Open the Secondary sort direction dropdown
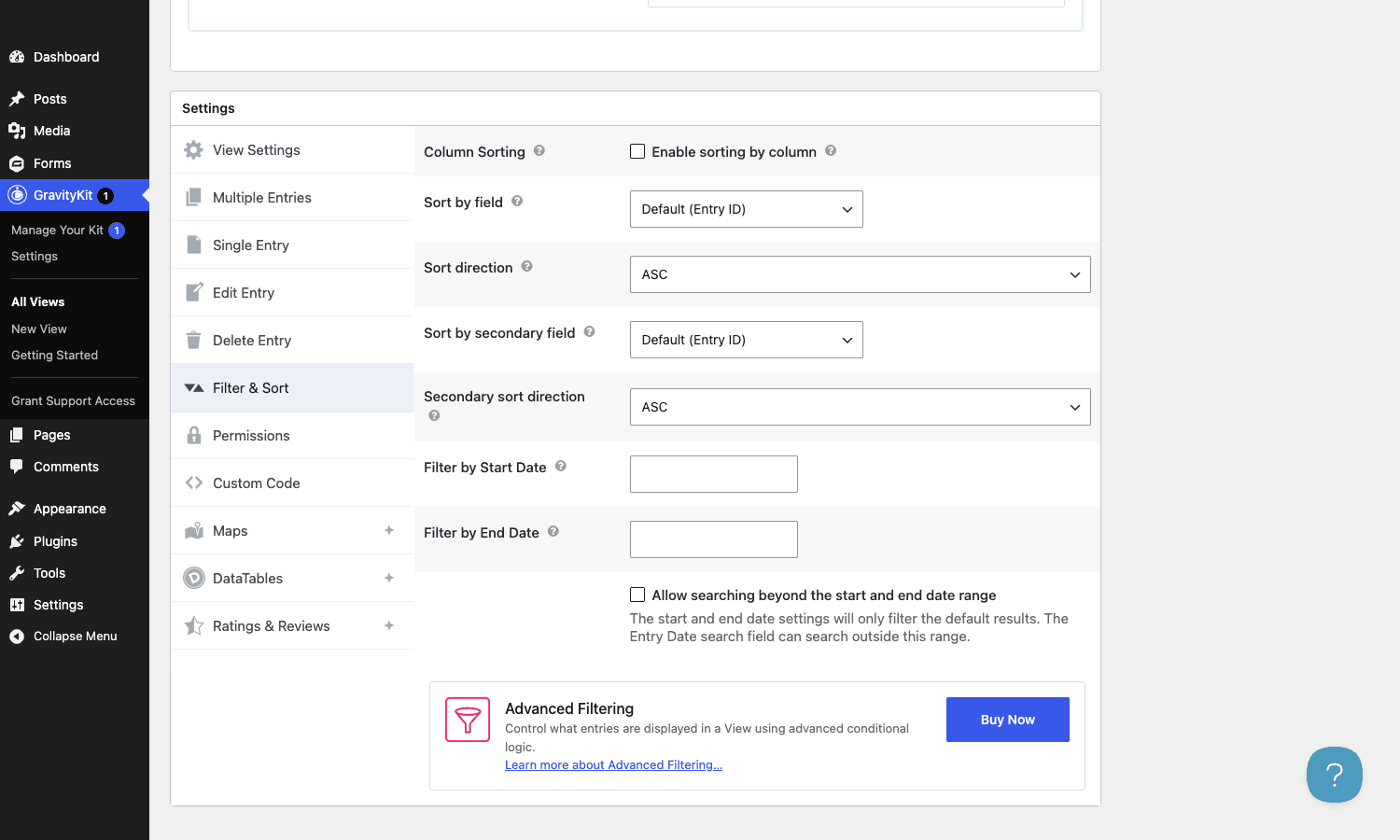1400x840 pixels. point(861,407)
